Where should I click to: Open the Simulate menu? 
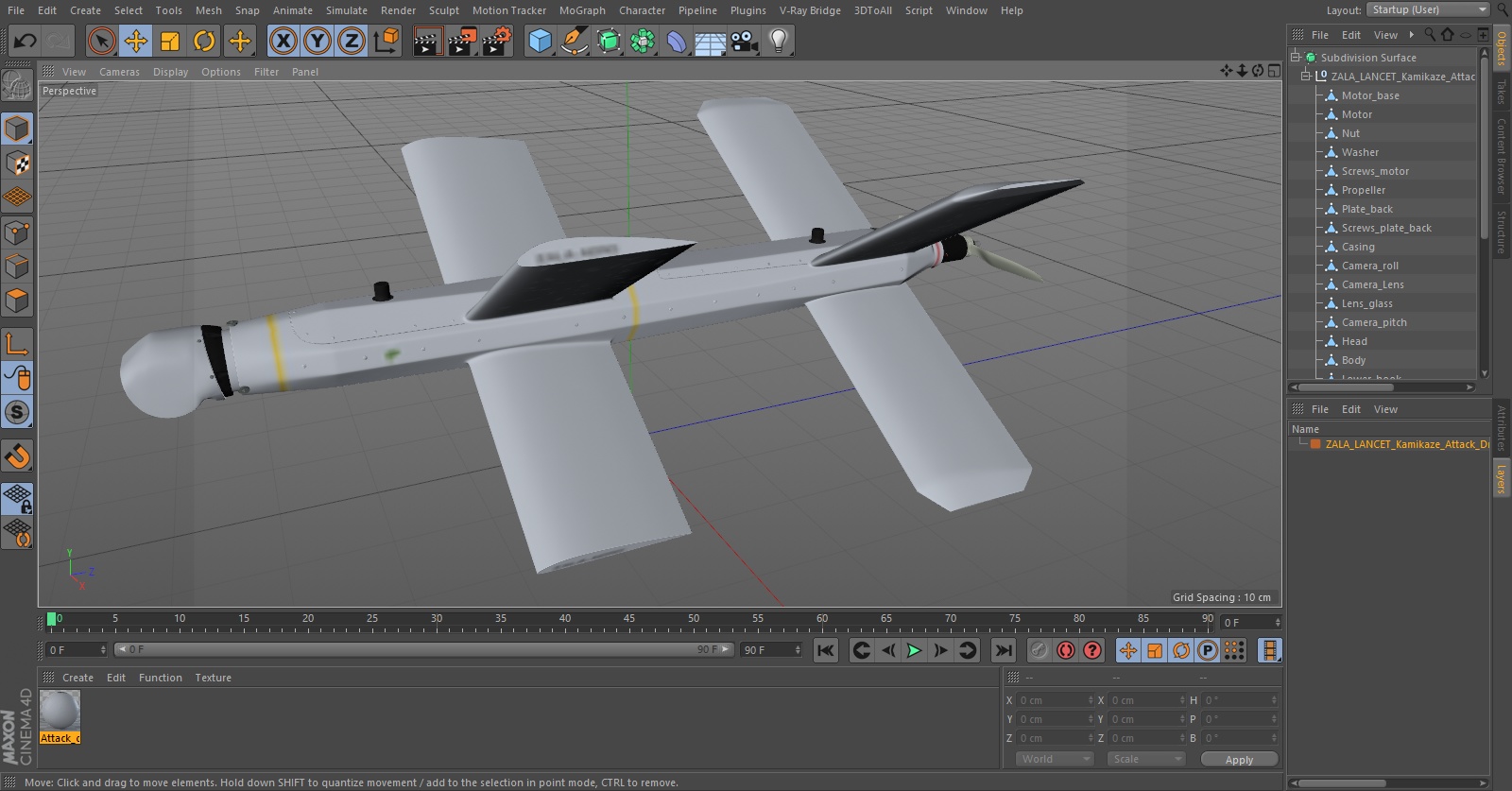pos(347,10)
